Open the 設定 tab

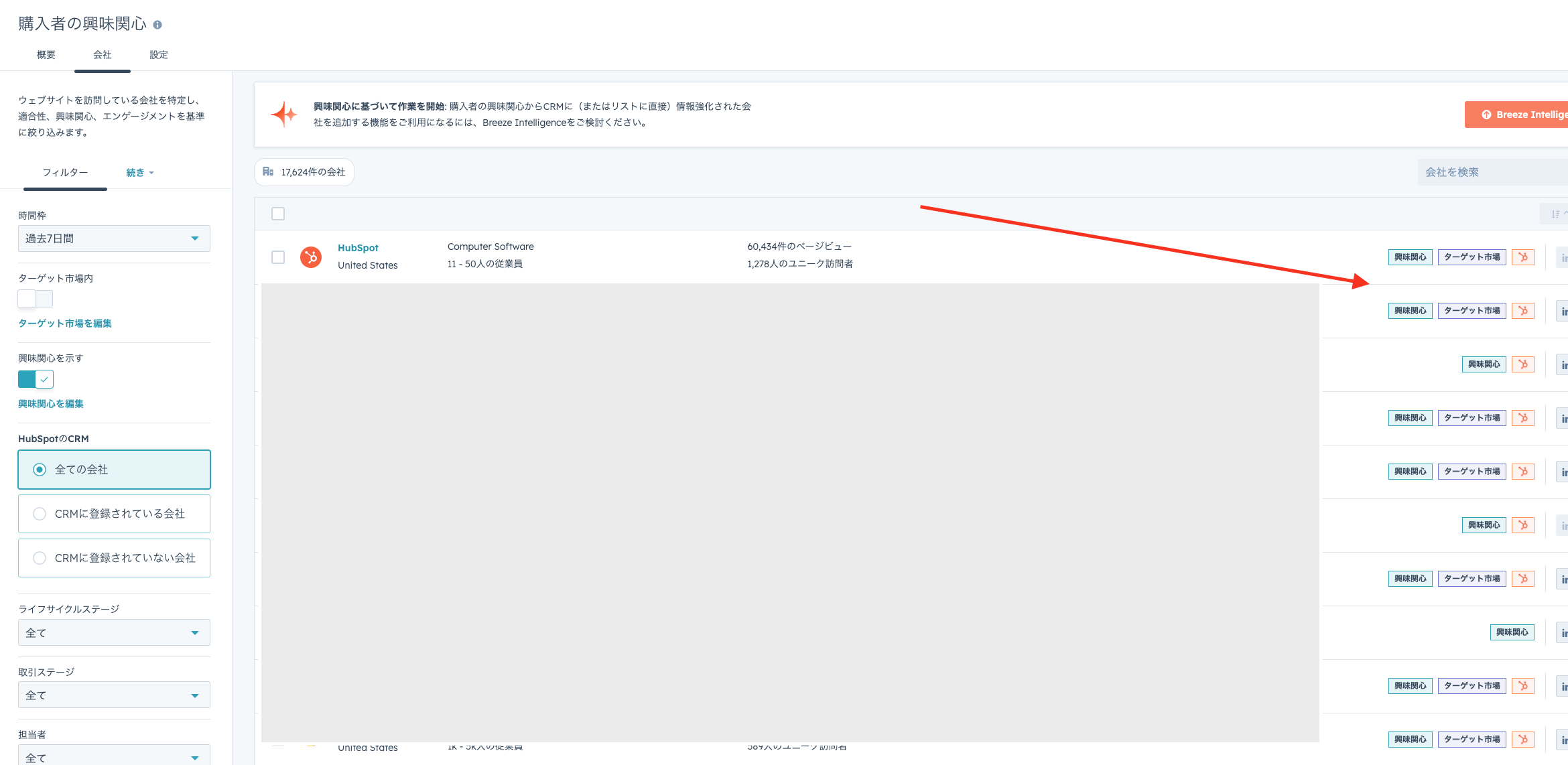coord(159,55)
